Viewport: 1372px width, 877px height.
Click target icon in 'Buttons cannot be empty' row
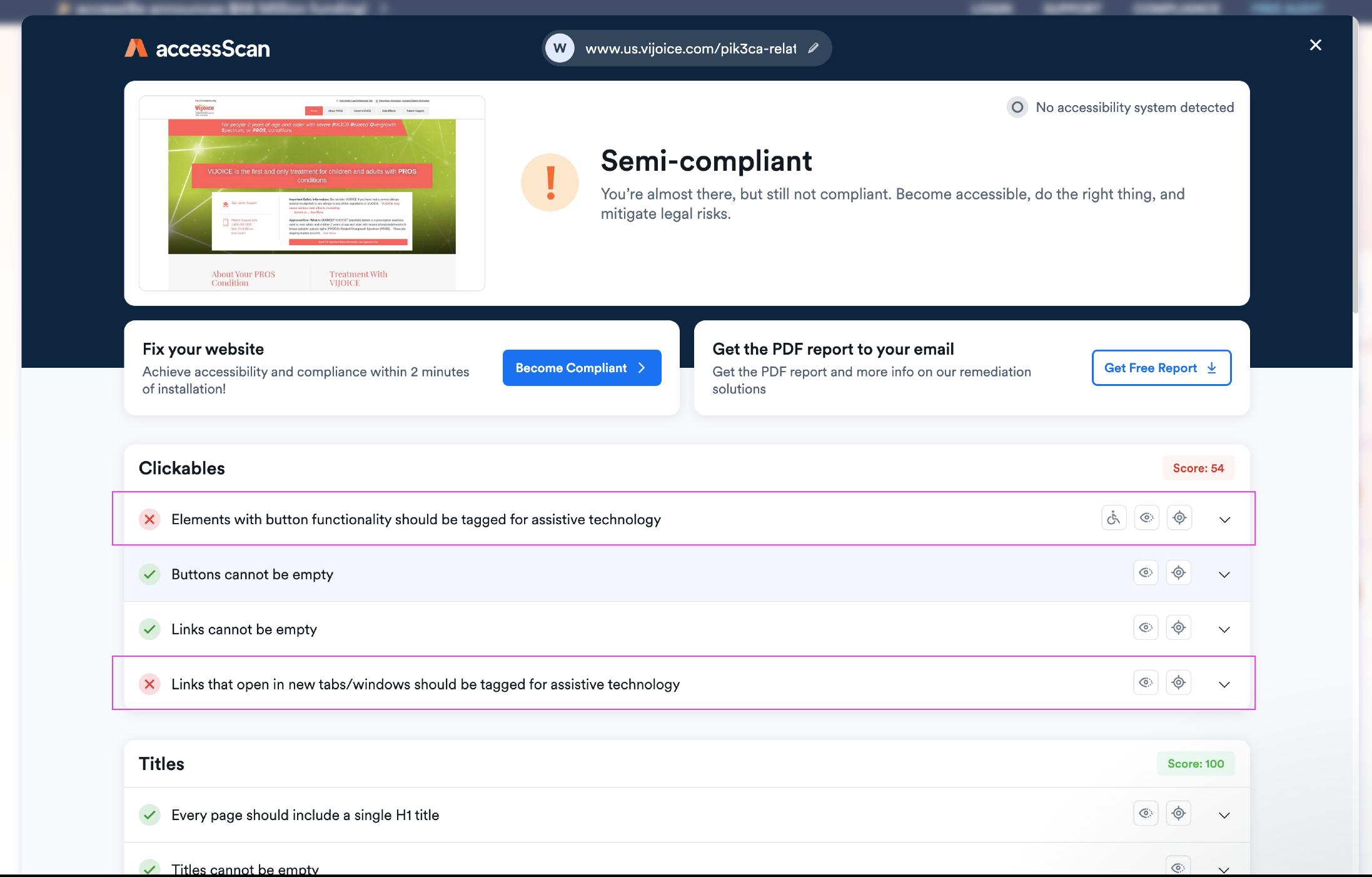pyautogui.click(x=1178, y=573)
